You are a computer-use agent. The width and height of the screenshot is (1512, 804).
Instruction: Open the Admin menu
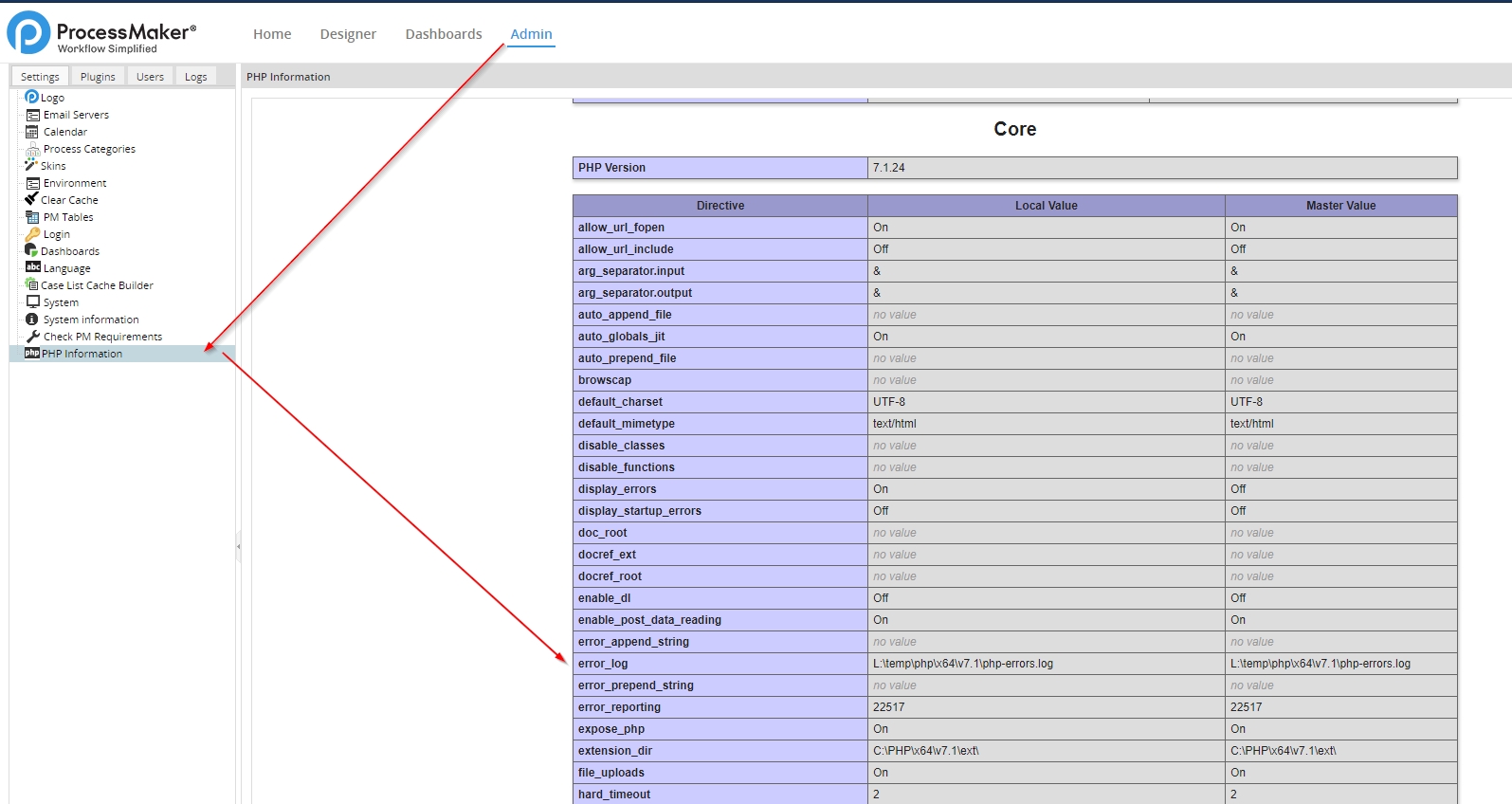pyautogui.click(x=531, y=34)
